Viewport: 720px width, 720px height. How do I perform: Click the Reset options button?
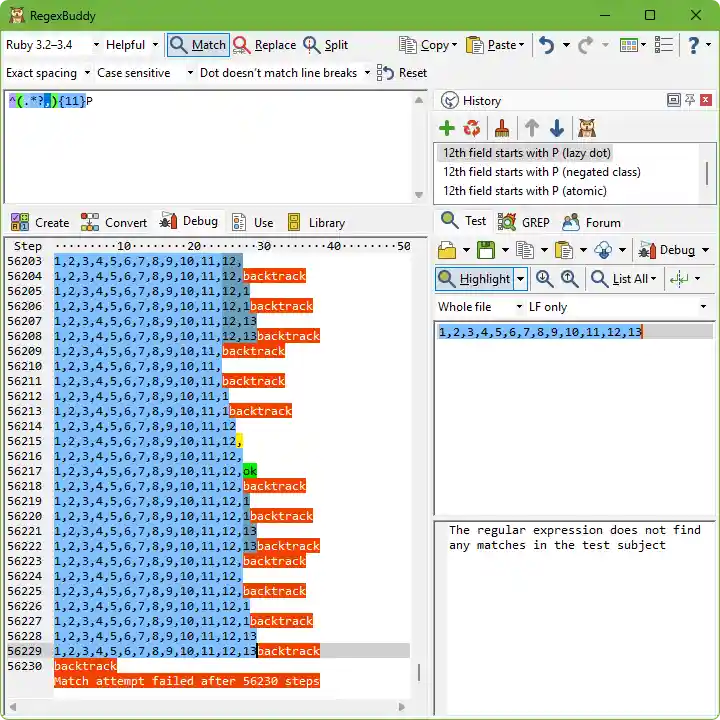[x=402, y=73]
